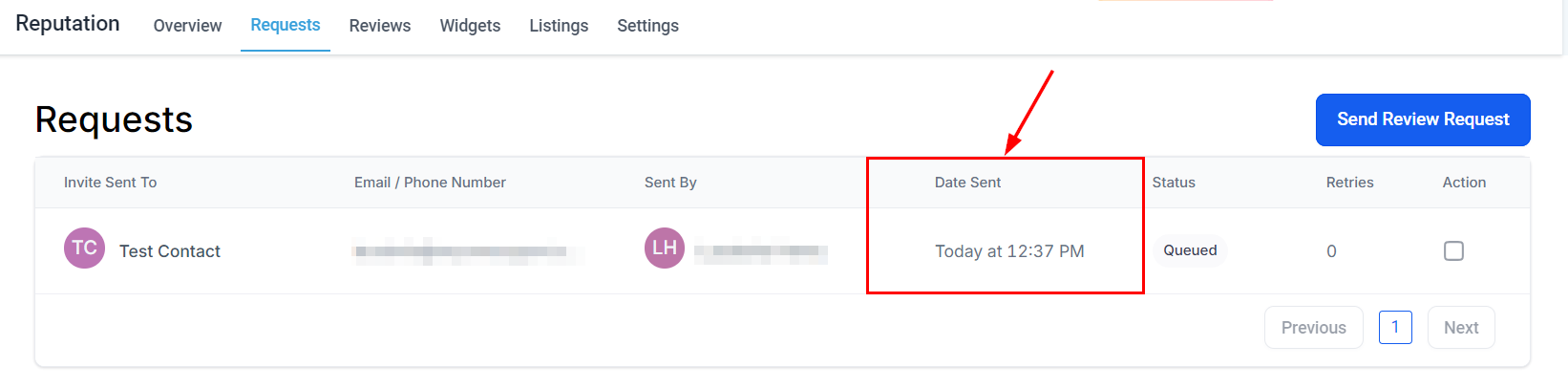Click the LH sender avatar
Image resolution: width=1568 pixels, height=389 pixels.
point(665,249)
